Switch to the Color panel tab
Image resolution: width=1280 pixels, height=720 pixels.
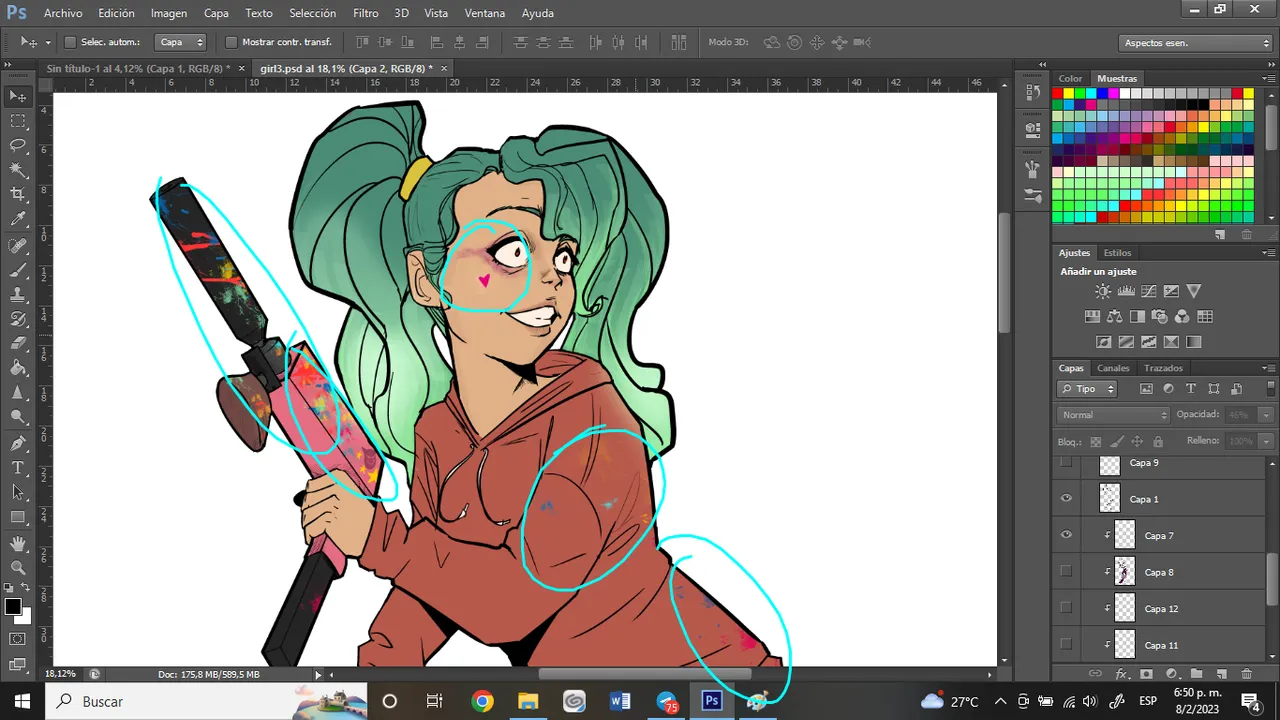coord(1070,78)
